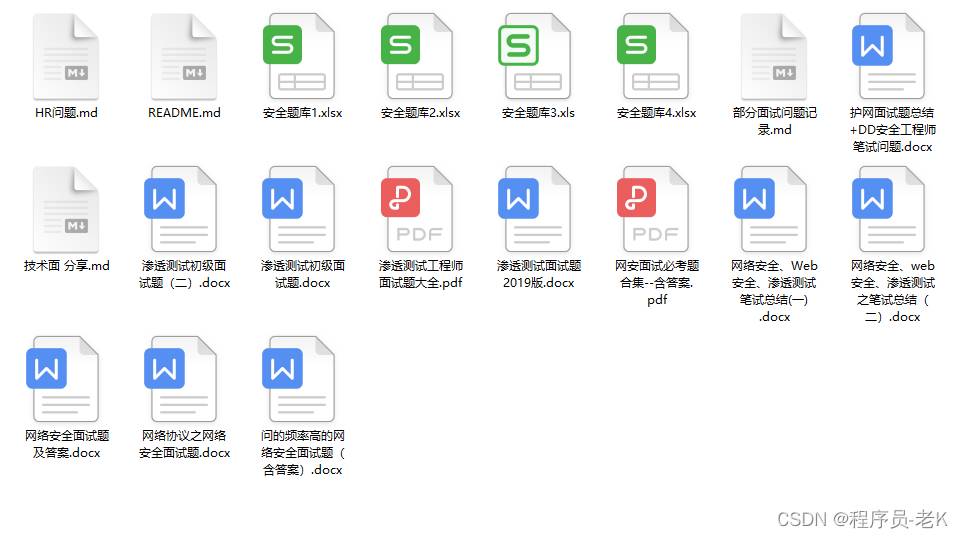Click the label 网络协议之网络安全面试题.docx

click(184, 444)
